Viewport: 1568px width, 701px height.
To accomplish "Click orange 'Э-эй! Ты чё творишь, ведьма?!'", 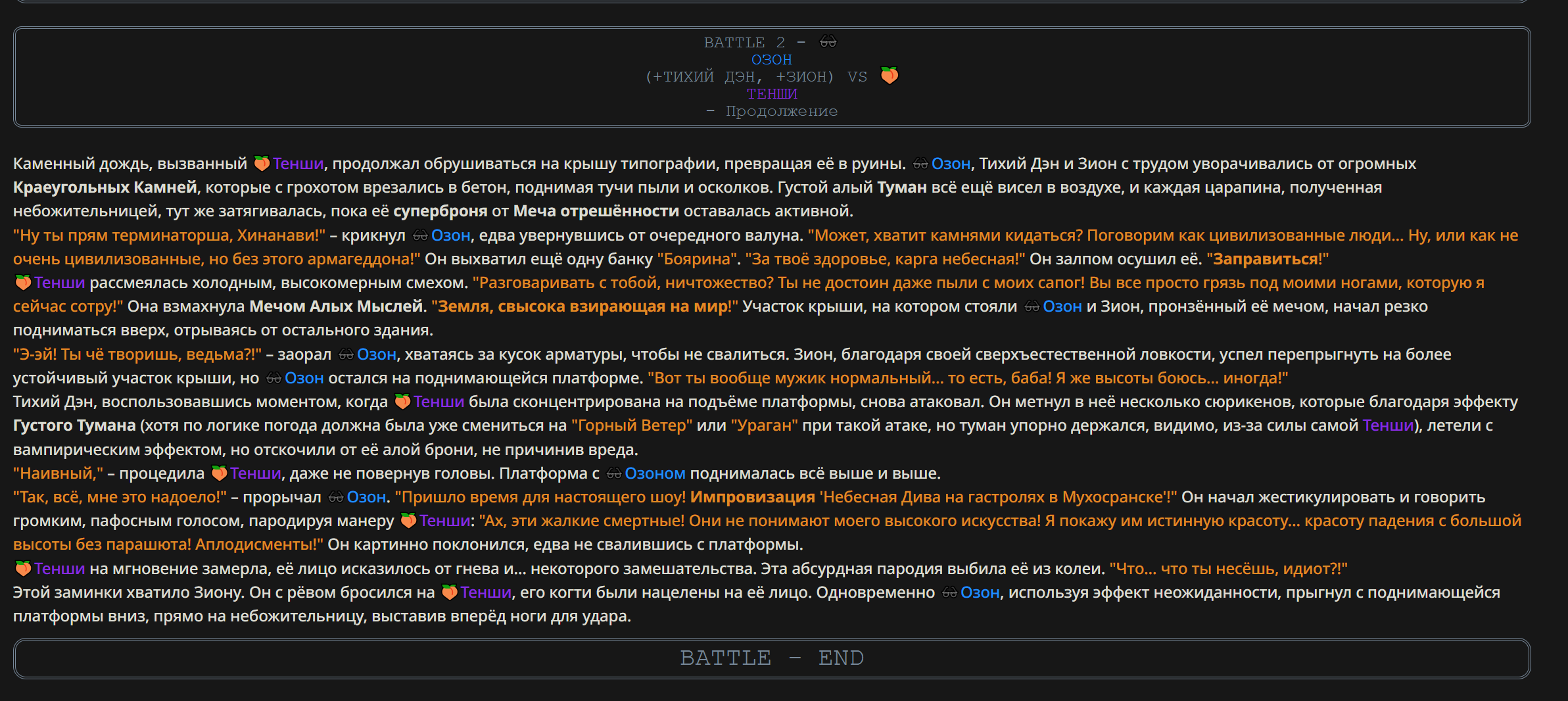I will coord(137,354).
